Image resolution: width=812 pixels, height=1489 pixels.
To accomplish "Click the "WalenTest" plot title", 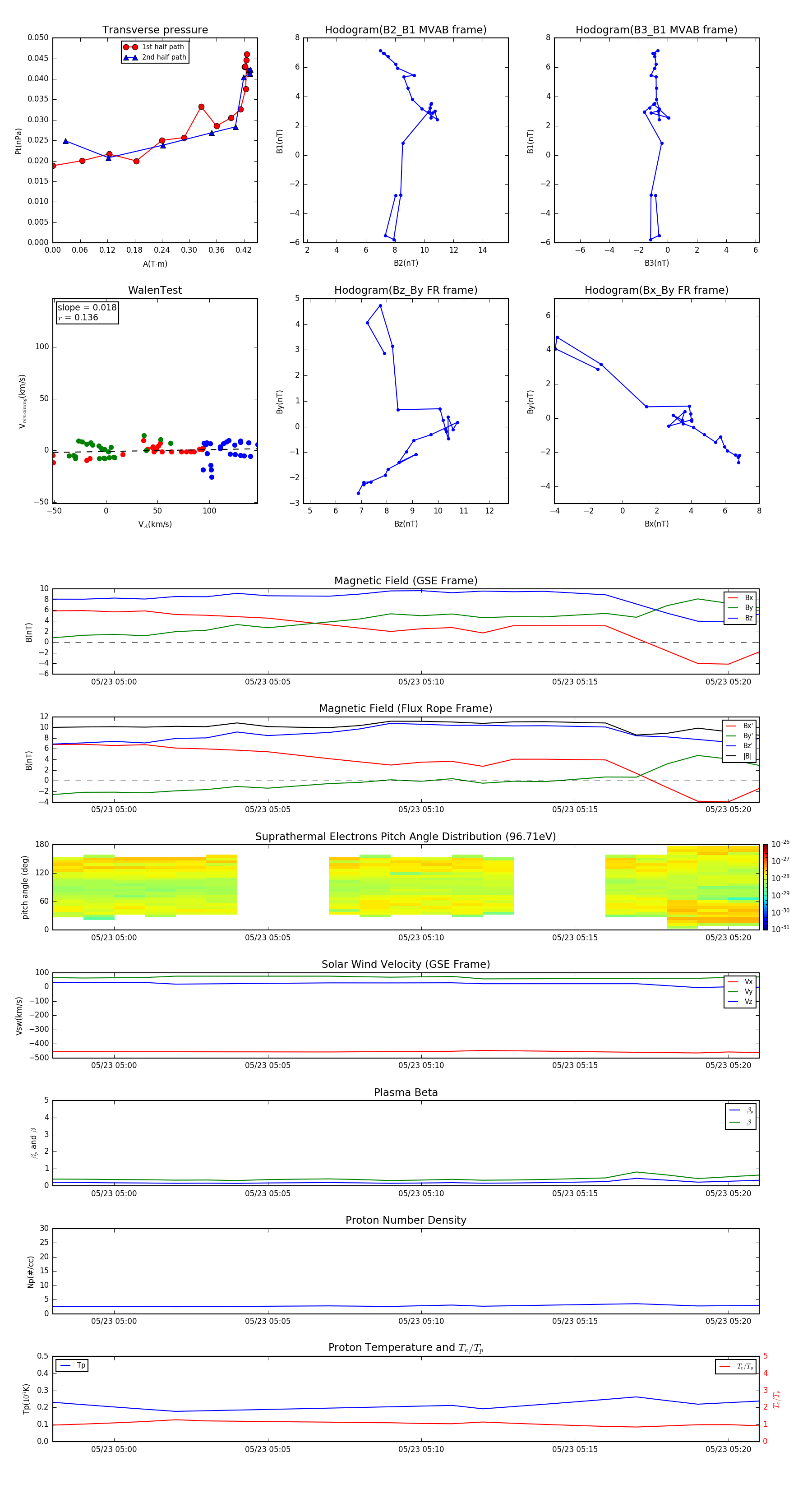I will [x=155, y=290].
